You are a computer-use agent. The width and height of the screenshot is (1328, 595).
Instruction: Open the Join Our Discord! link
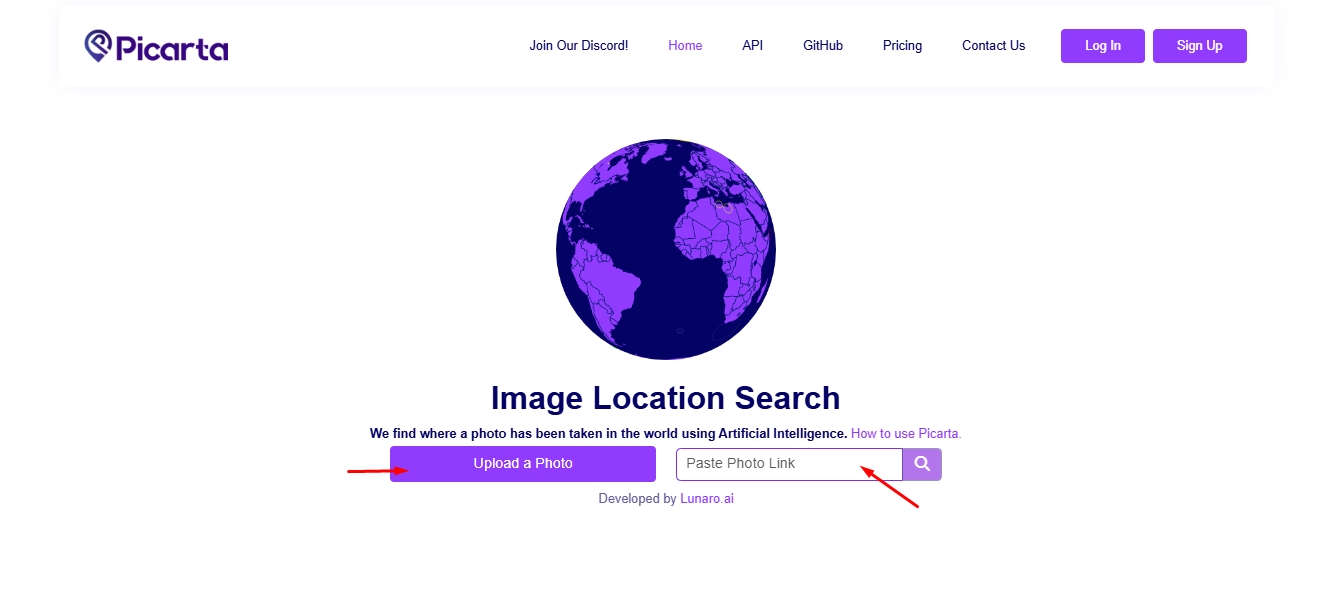pyautogui.click(x=579, y=46)
